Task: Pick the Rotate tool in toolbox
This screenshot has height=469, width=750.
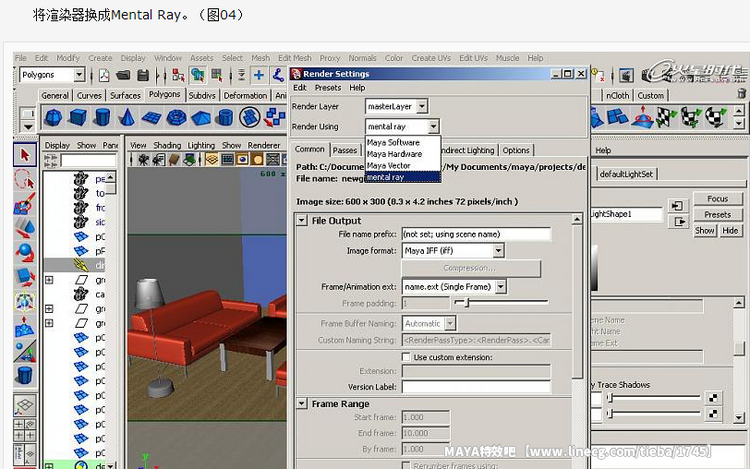Action: [24, 252]
